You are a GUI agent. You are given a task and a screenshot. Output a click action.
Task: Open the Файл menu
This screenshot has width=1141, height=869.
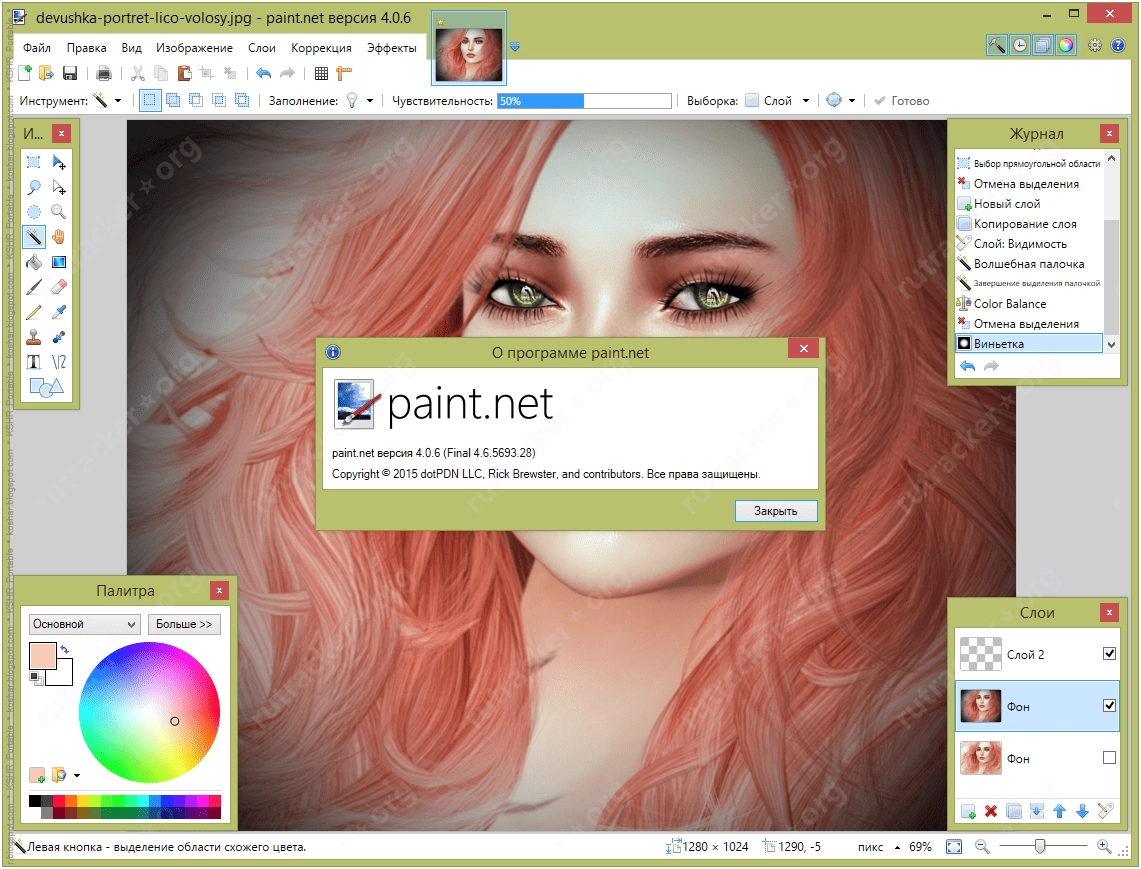tap(36, 47)
